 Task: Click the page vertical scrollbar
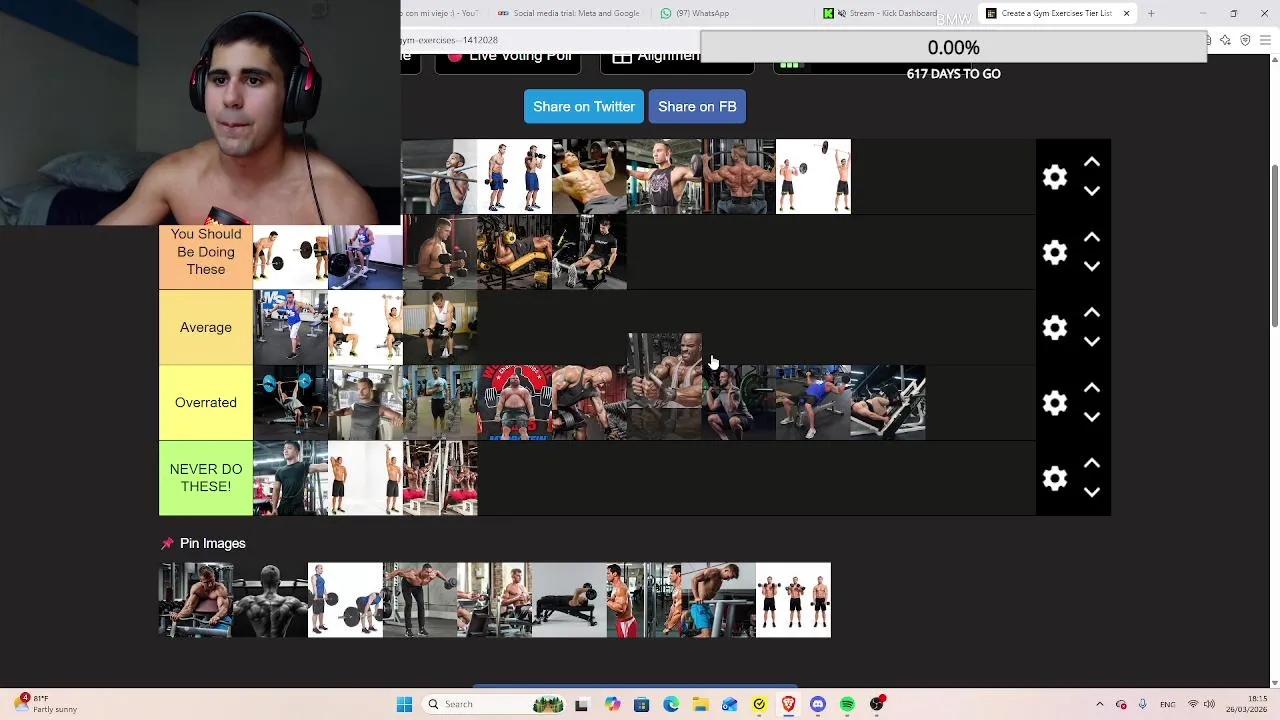[x=1273, y=245]
